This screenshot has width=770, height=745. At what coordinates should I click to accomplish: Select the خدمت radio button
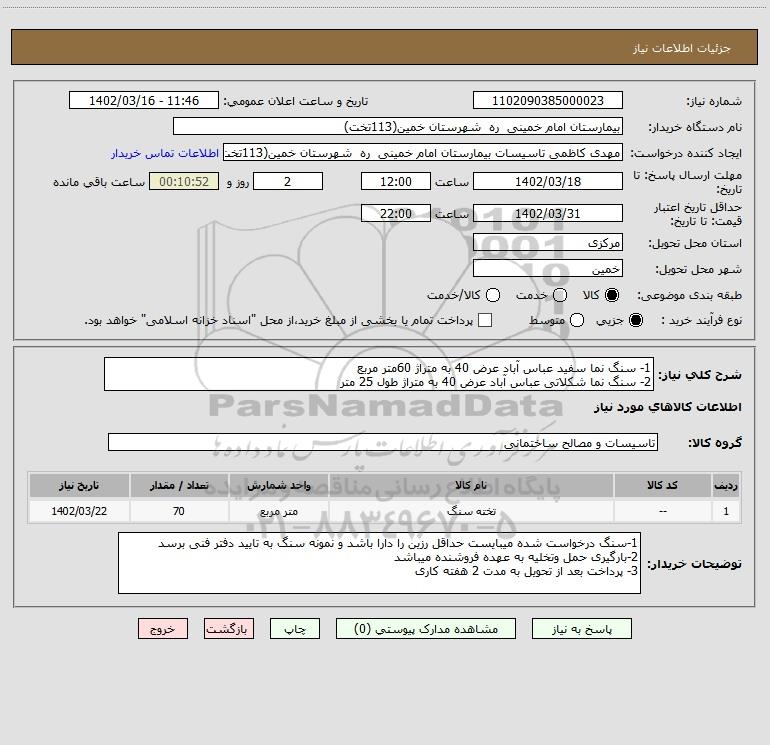tap(560, 295)
